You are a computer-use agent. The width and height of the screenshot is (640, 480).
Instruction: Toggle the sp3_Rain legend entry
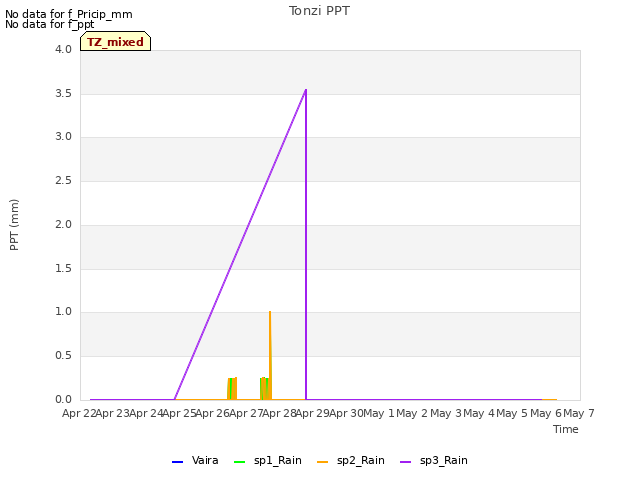coord(433,460)
